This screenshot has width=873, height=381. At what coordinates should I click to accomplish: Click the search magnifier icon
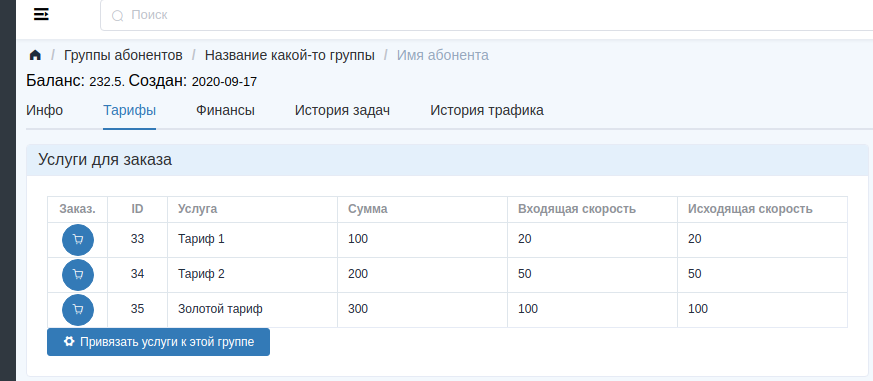pos(117,16)
